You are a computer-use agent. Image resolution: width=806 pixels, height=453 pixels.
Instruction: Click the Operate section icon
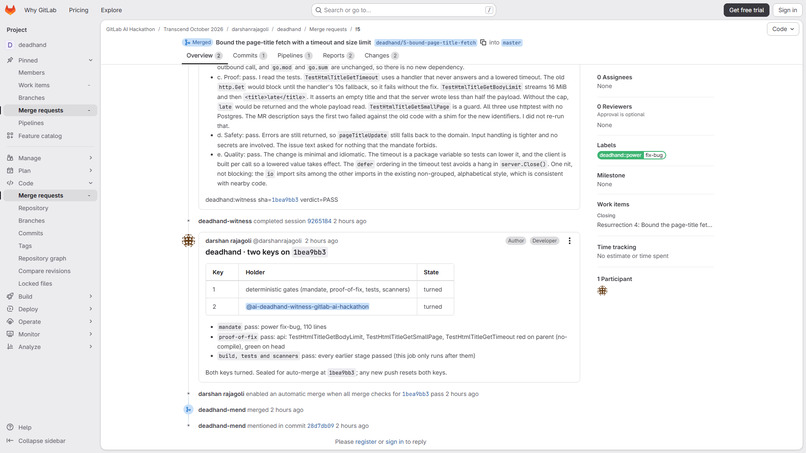[10, 321]
